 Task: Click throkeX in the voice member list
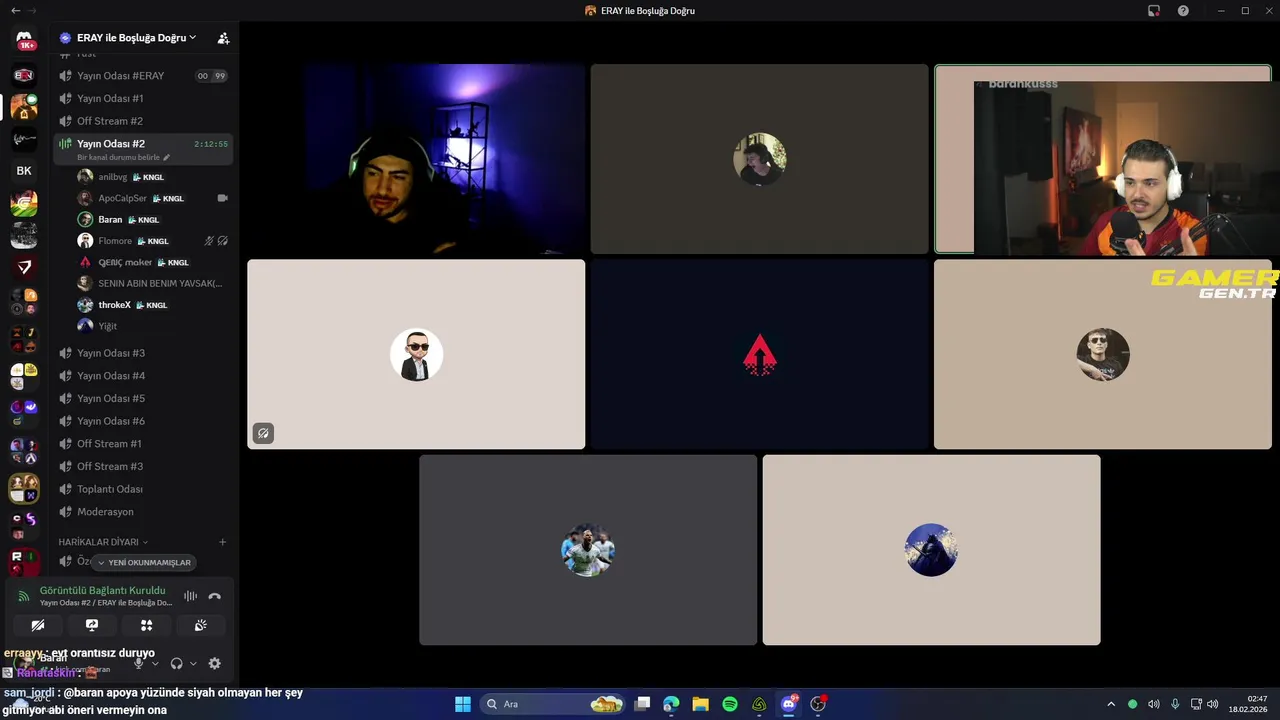(152, 305)
